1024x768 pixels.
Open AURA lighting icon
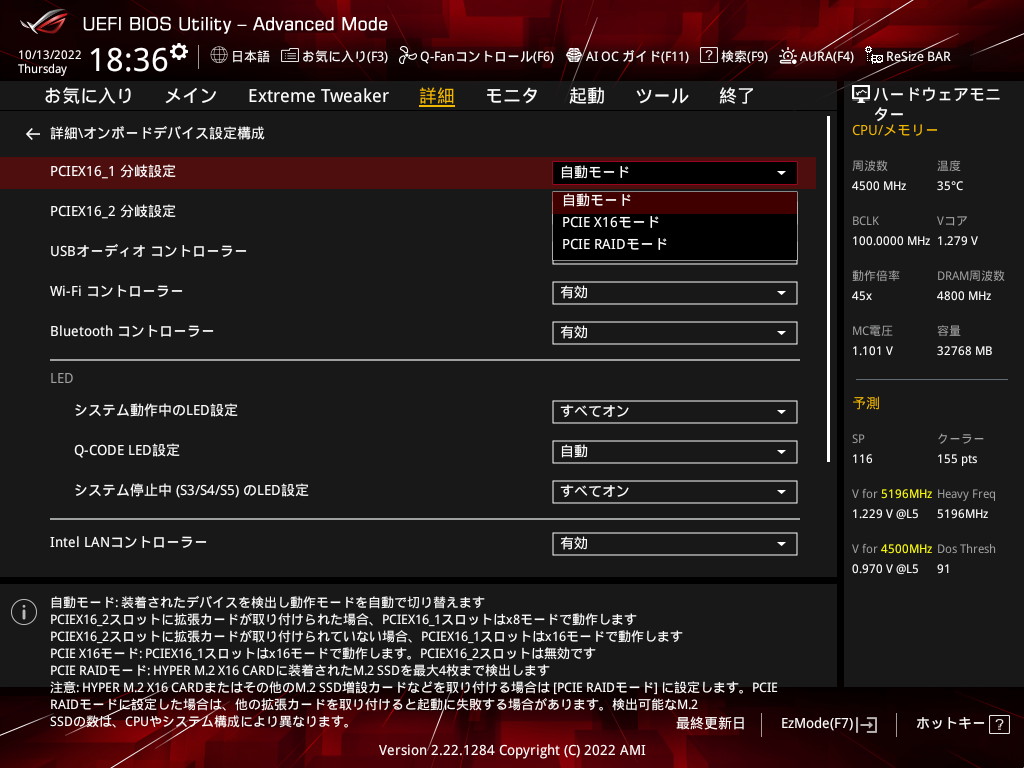(788, 56)
